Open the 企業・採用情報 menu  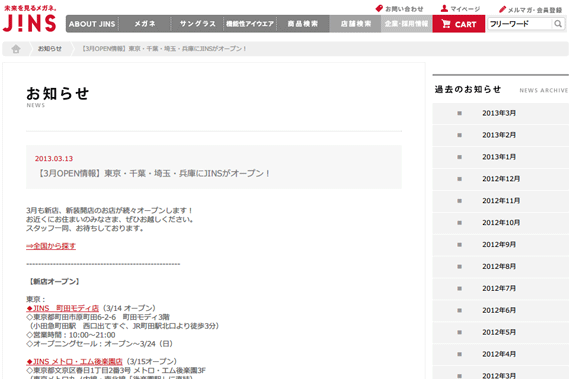pyautogui.click(x=406, y=24)
